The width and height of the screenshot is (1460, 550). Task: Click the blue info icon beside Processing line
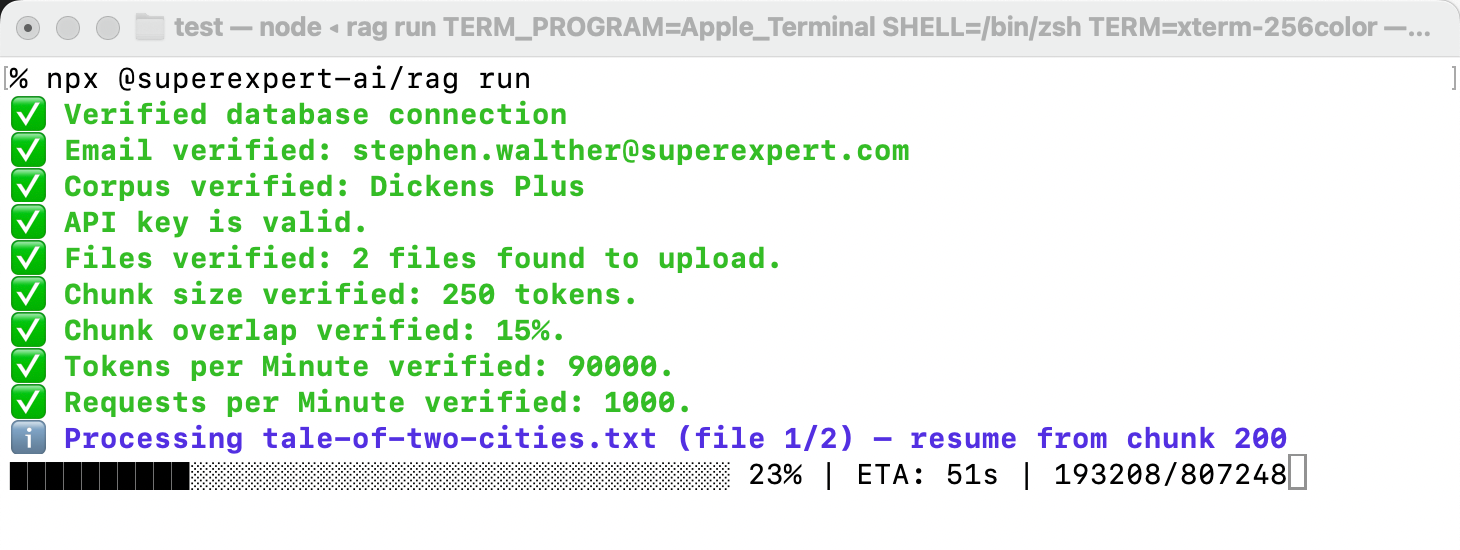pyautogui.click(x=28, y=438)
